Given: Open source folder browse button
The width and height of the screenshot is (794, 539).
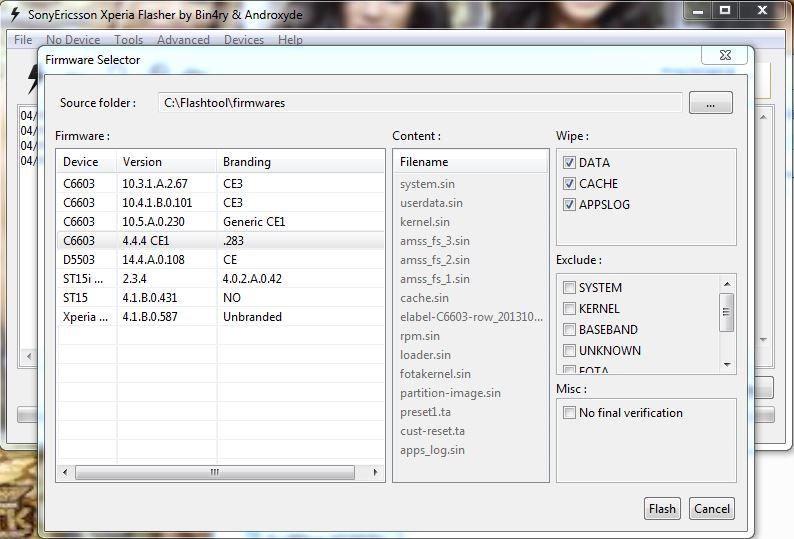Looking at the screenshot, I should 710,103.
